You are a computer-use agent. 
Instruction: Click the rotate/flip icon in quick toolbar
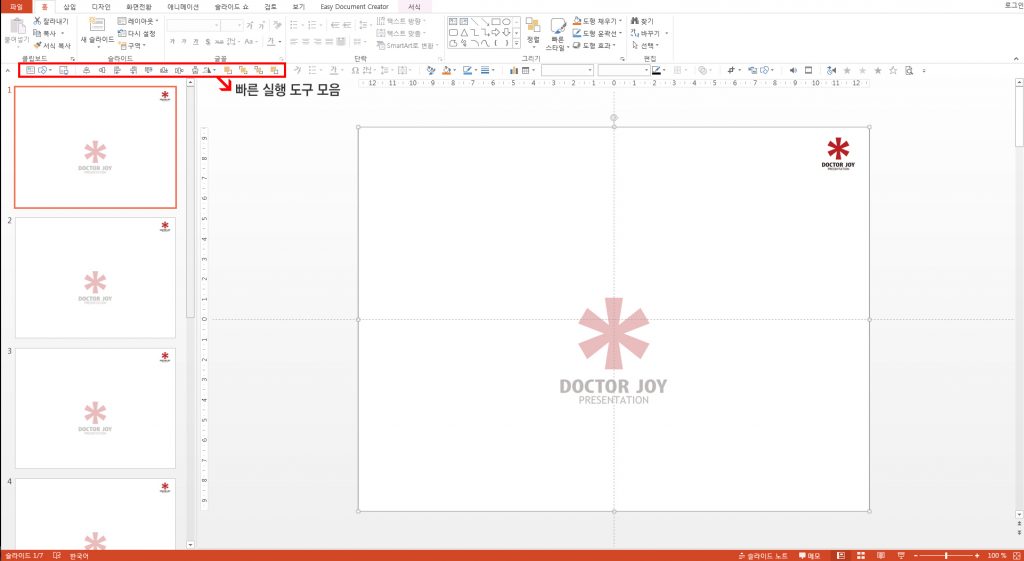click(207, 70)
